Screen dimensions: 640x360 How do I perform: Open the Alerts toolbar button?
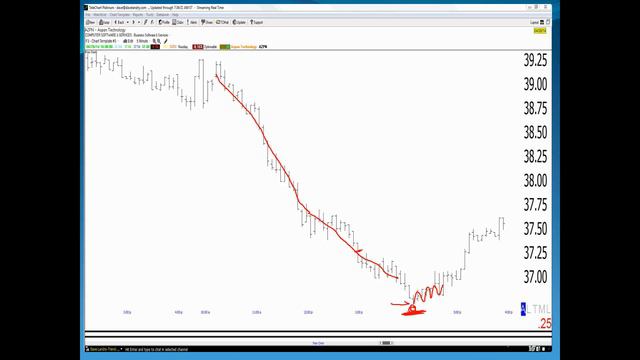tap(192, 22)
